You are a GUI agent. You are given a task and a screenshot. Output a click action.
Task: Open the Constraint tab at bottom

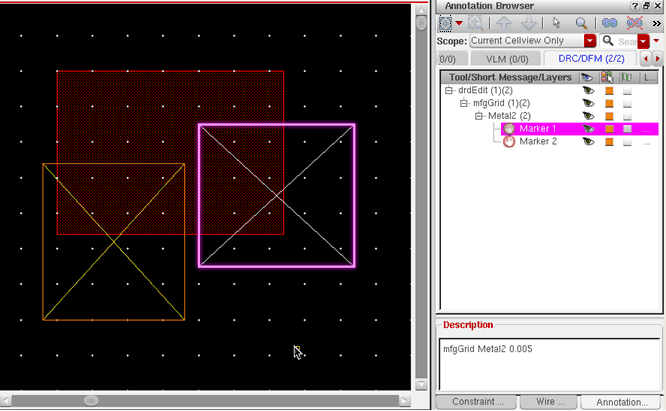(x=476, y=402)
